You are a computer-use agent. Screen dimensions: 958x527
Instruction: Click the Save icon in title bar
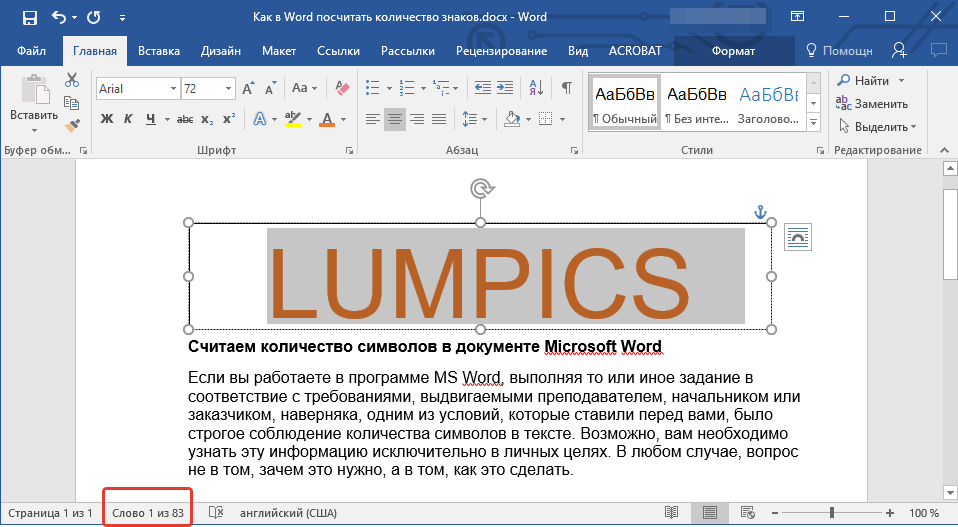[29, 17]
